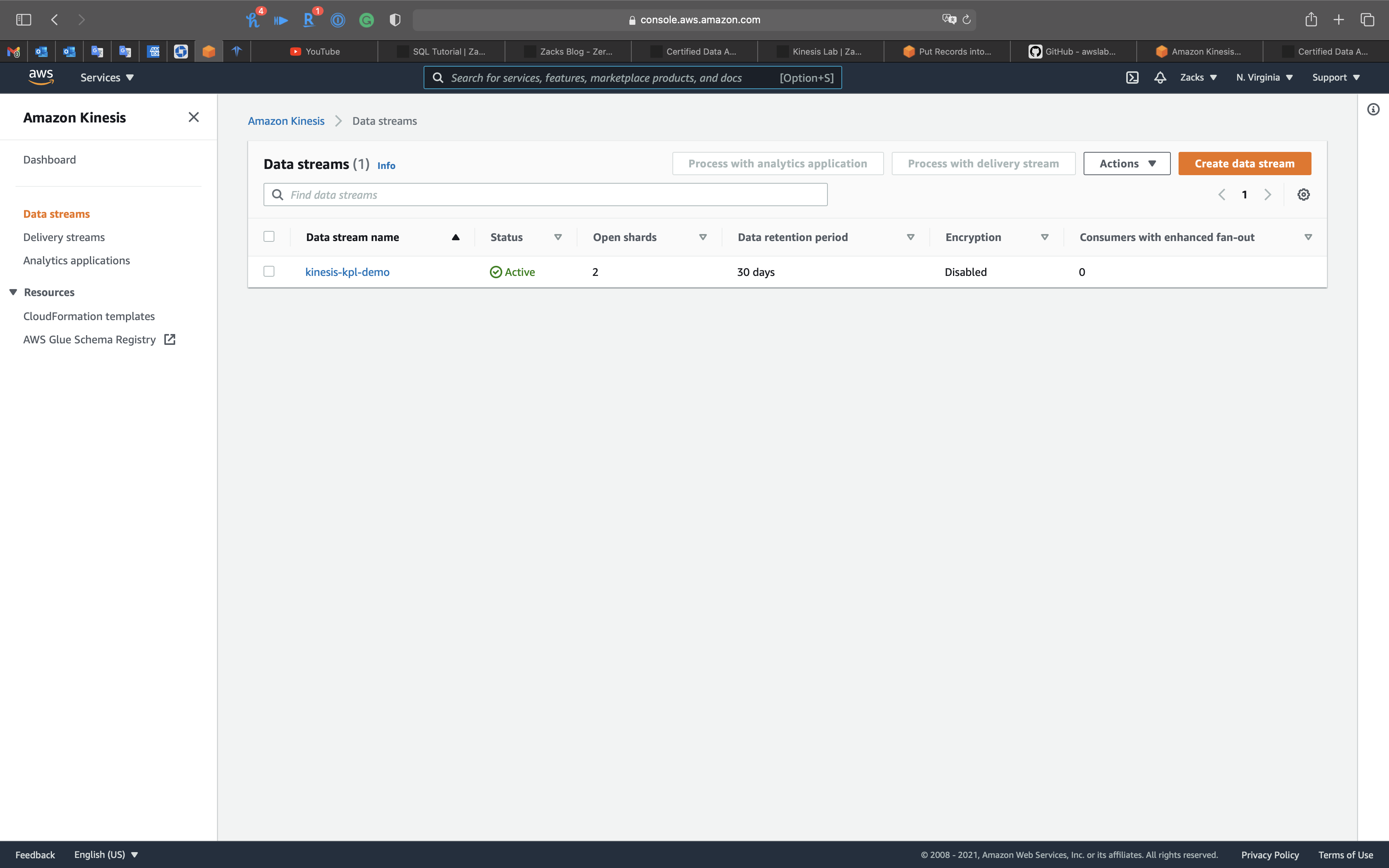Open AWS CloudShell icon in header

1132,77
